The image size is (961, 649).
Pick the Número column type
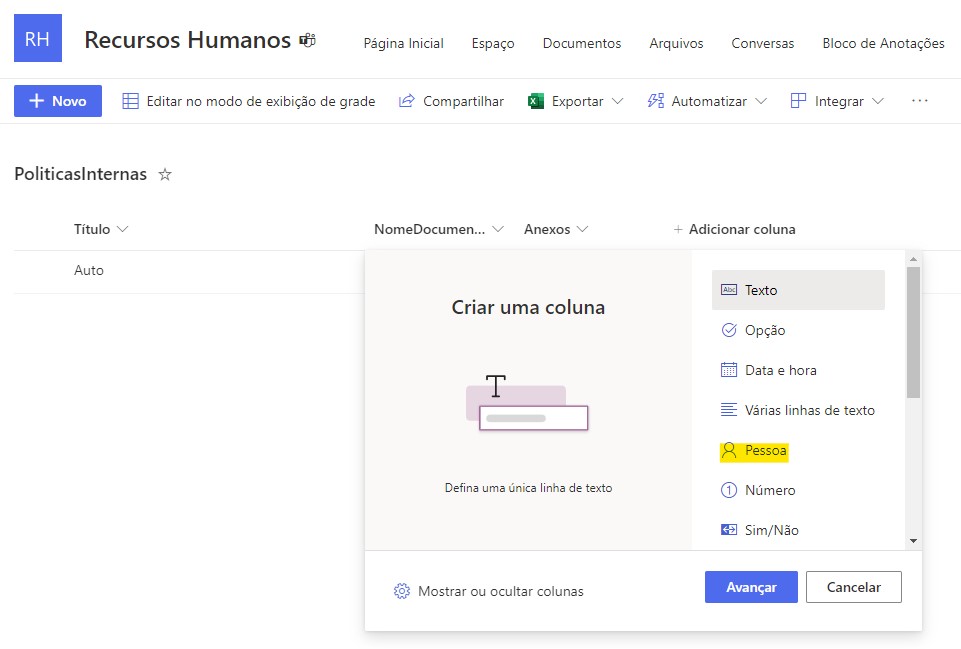pos(769,491)
